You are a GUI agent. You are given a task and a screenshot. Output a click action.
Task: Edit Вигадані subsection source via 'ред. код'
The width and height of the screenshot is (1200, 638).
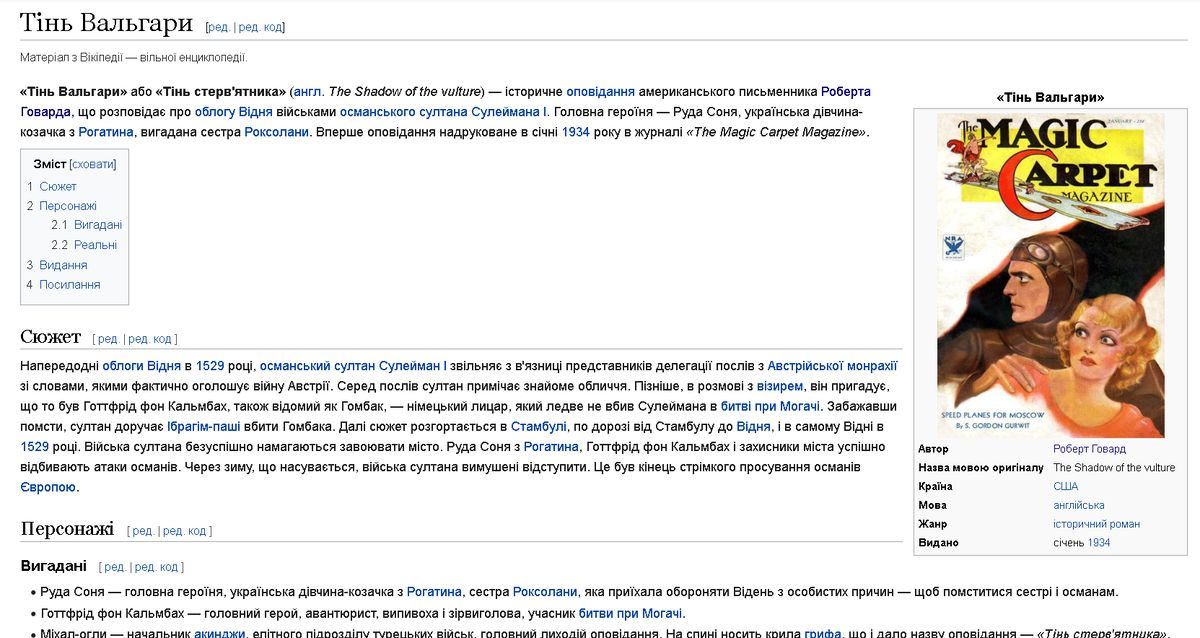click(156, 567)
